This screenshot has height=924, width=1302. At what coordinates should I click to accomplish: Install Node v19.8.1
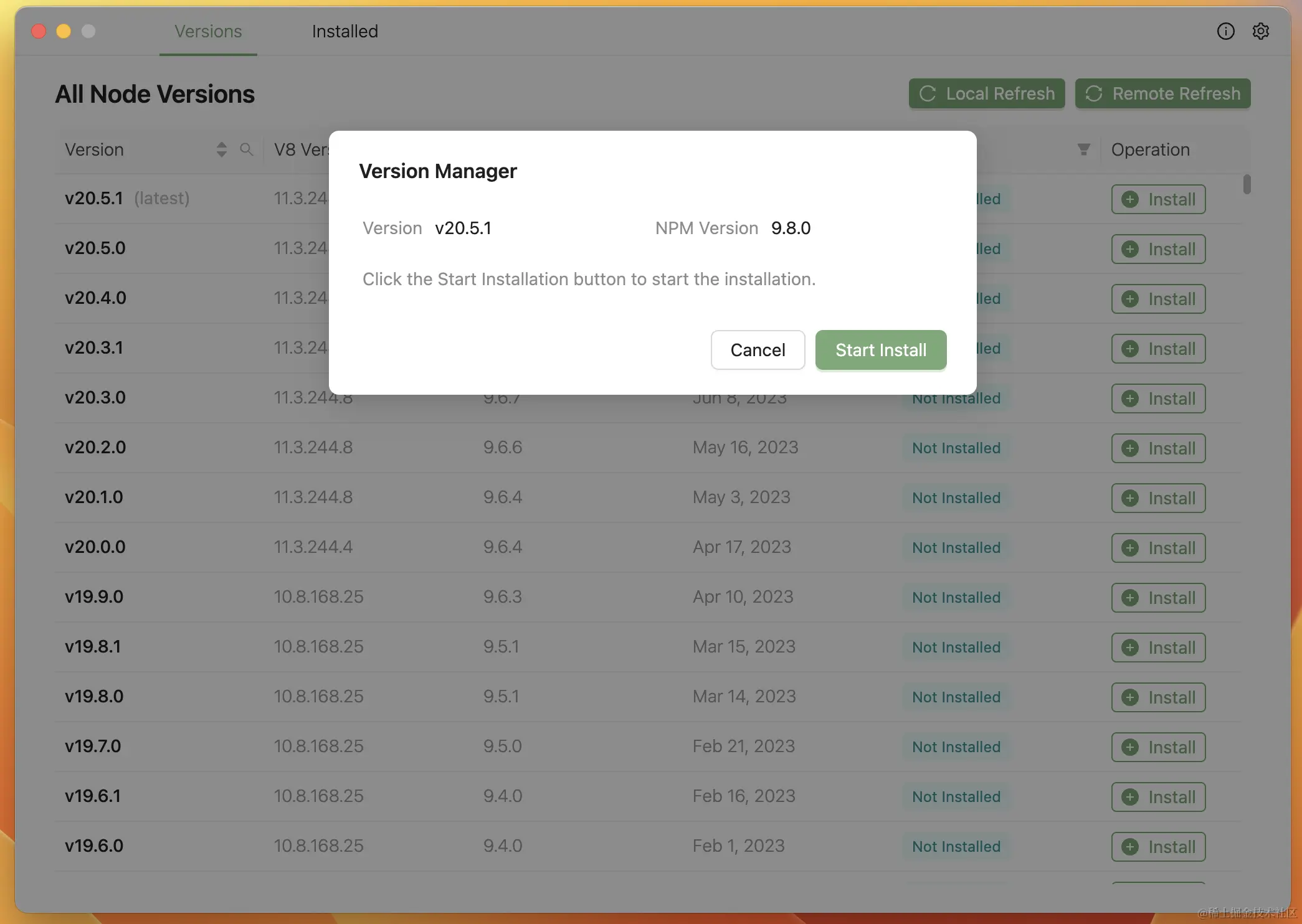(1158, 648)
